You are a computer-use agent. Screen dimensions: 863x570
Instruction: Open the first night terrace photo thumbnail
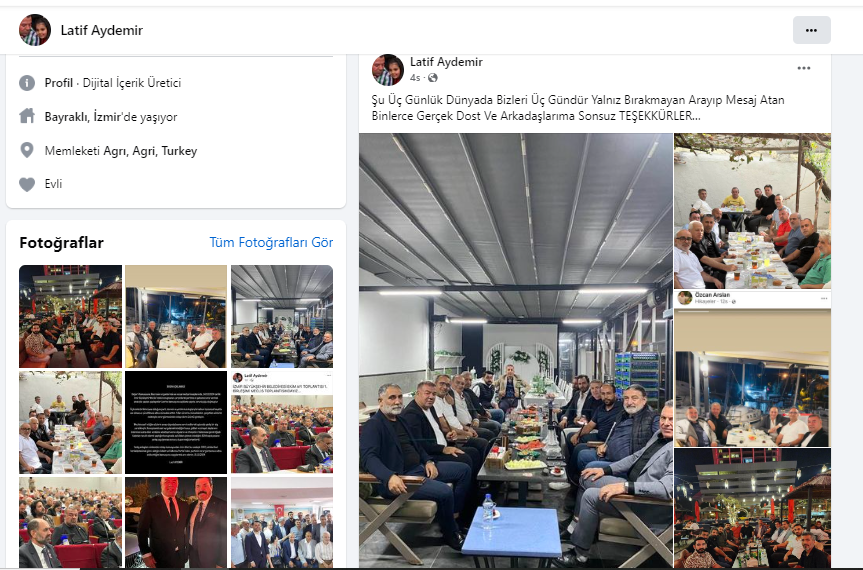[70, 316]
